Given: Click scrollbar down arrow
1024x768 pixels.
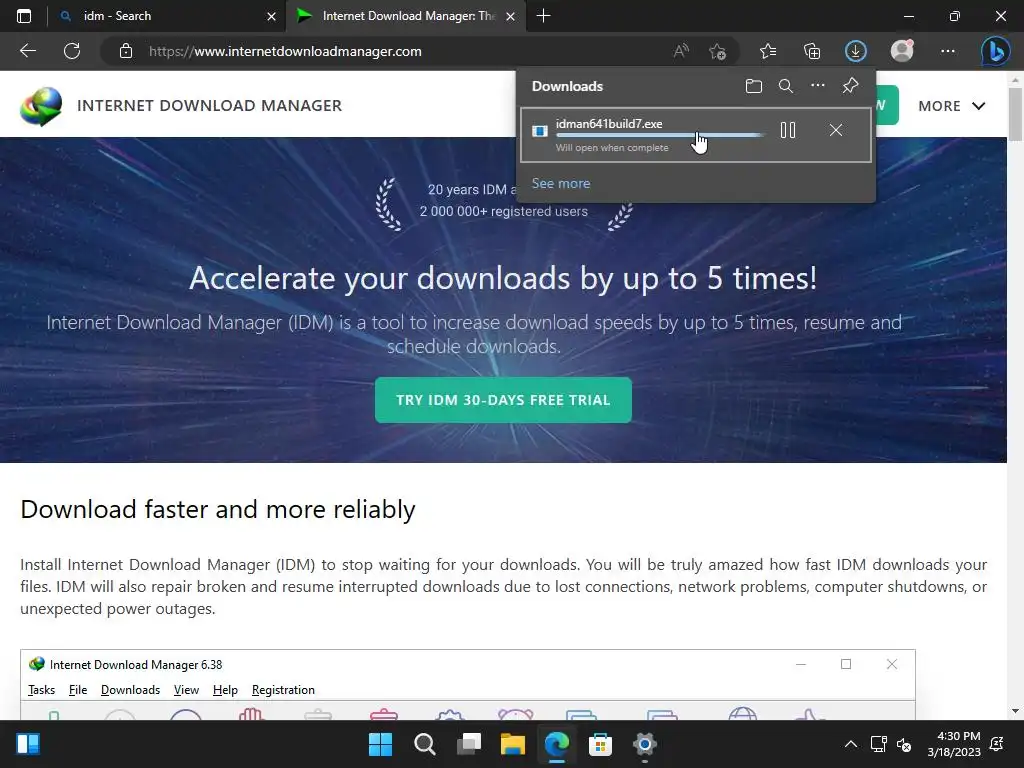Looking at the screenshot, I should tap(1015, 711).
